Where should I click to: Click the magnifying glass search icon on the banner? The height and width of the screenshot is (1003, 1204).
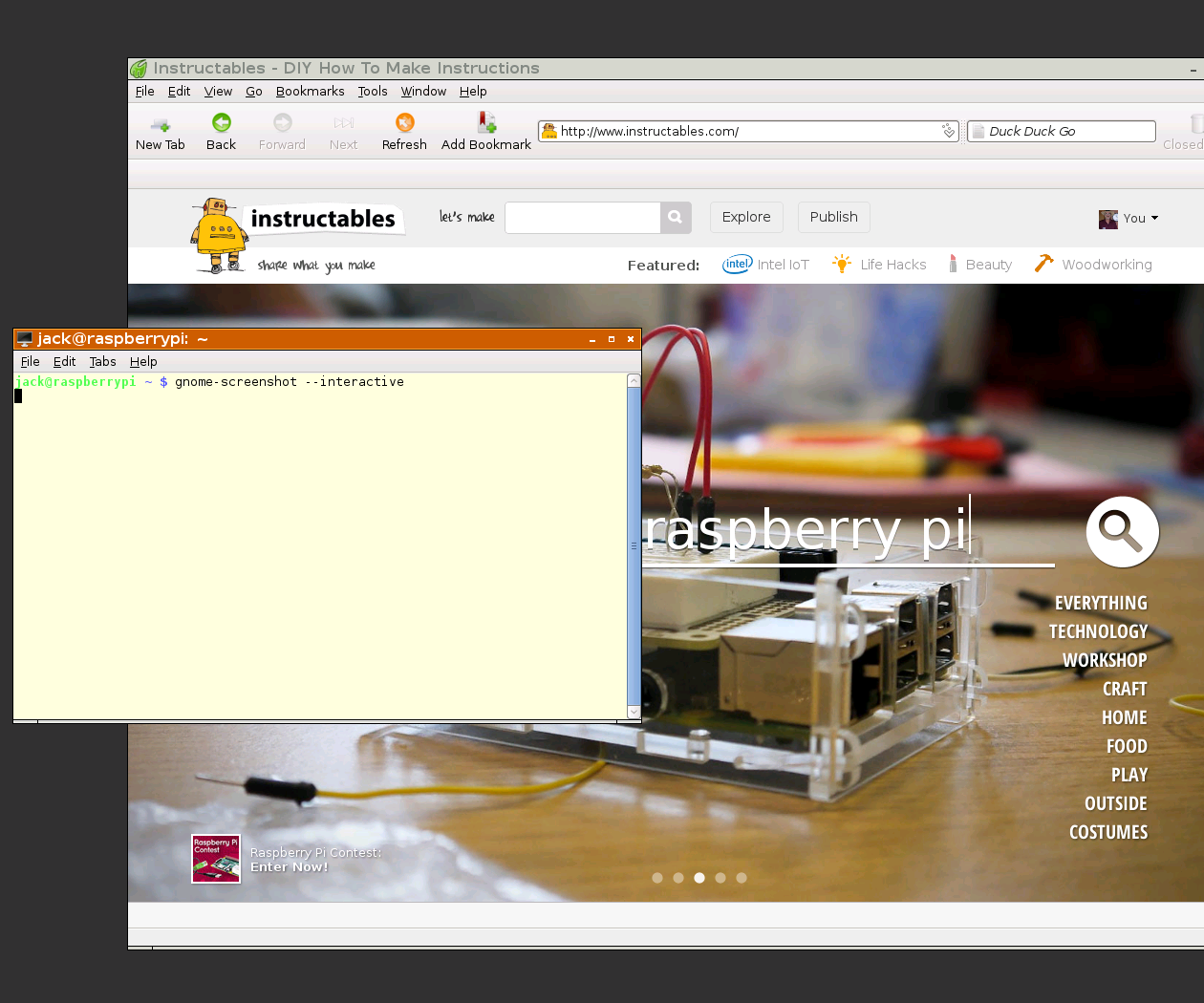[1122, 531]
